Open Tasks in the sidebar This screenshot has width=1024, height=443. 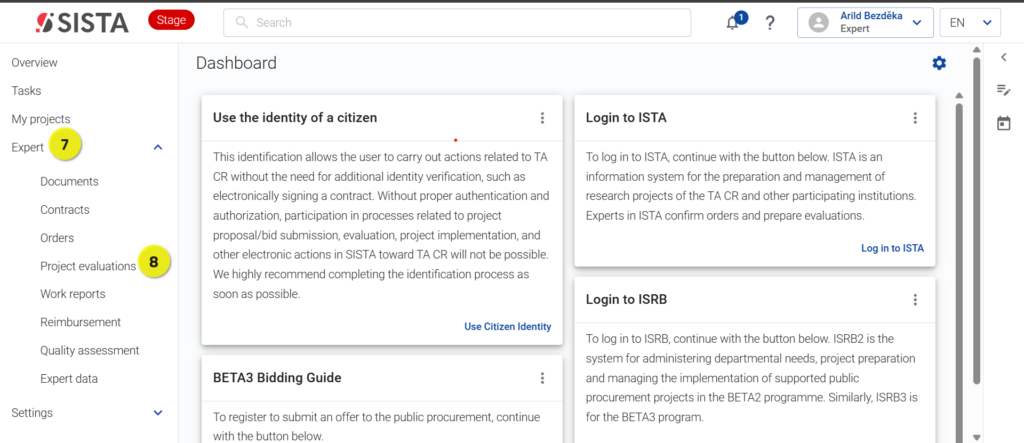(26, 91)
